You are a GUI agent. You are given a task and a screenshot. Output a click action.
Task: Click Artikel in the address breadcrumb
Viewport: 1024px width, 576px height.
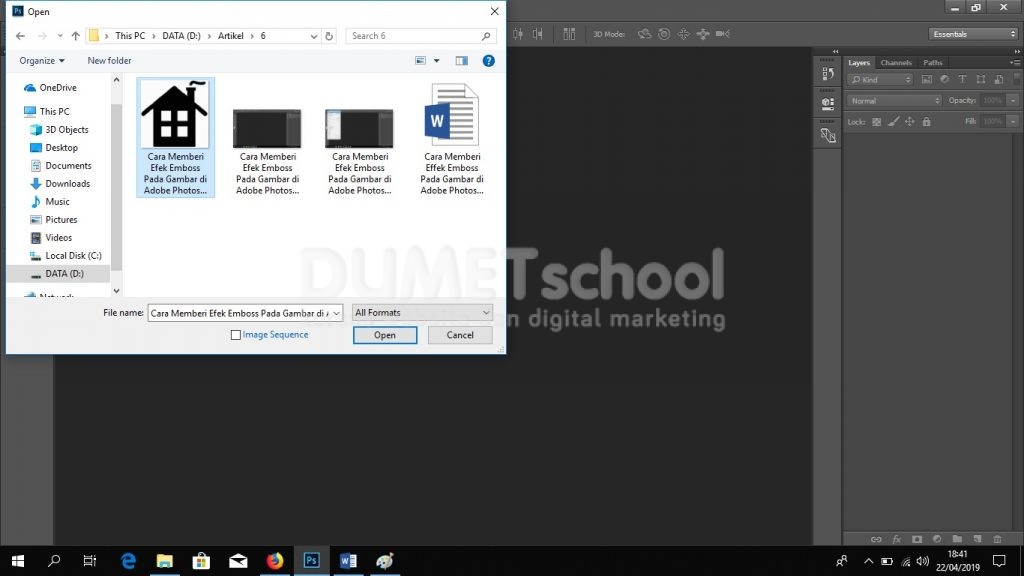click(x=230, y=36)
